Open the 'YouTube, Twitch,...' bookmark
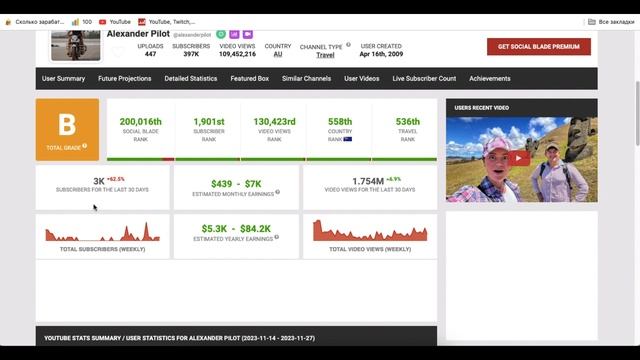This screenshot has width=640, height=360. [x=167, y=22]
